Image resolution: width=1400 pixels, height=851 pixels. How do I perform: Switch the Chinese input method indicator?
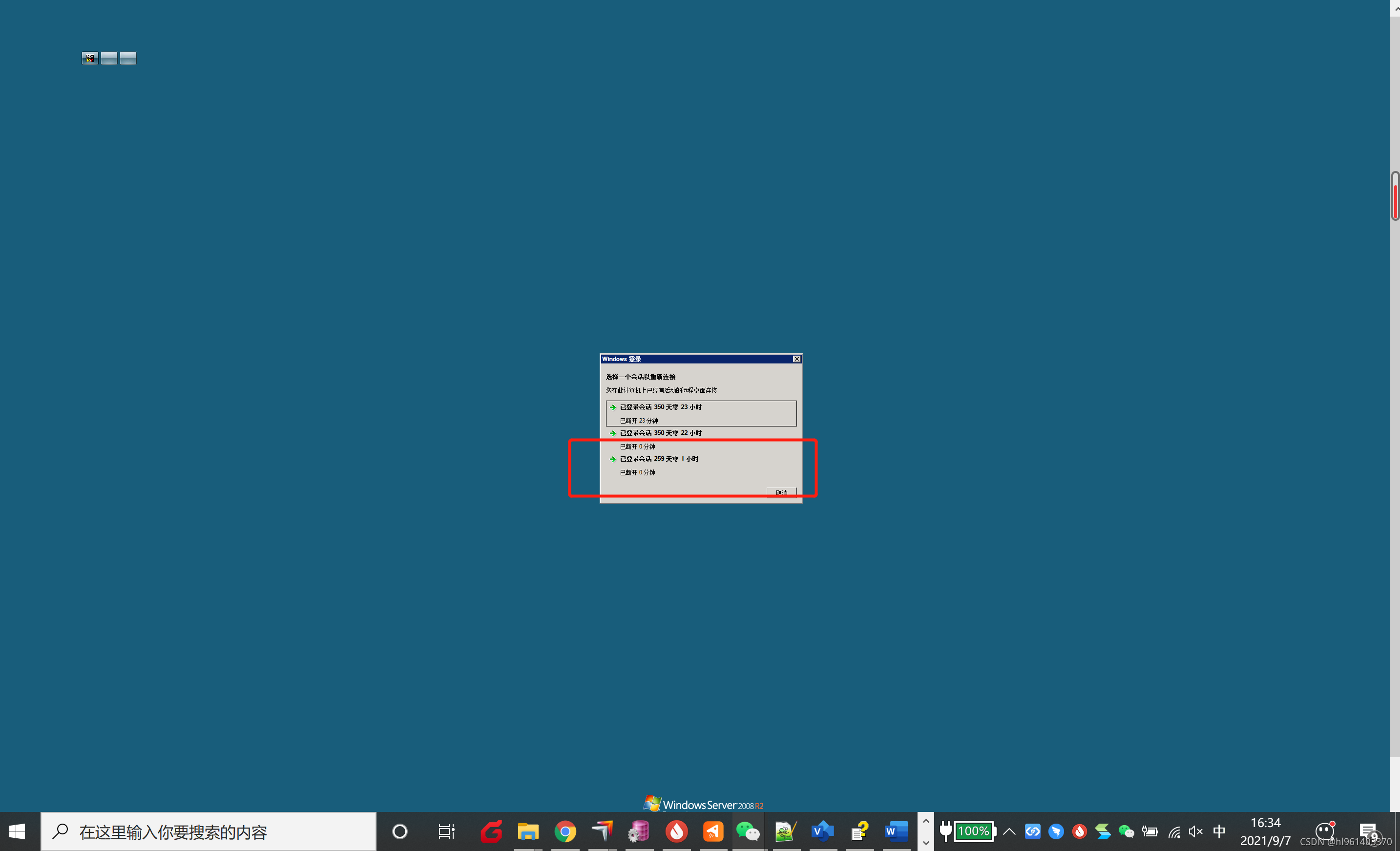click(1219, 831)
